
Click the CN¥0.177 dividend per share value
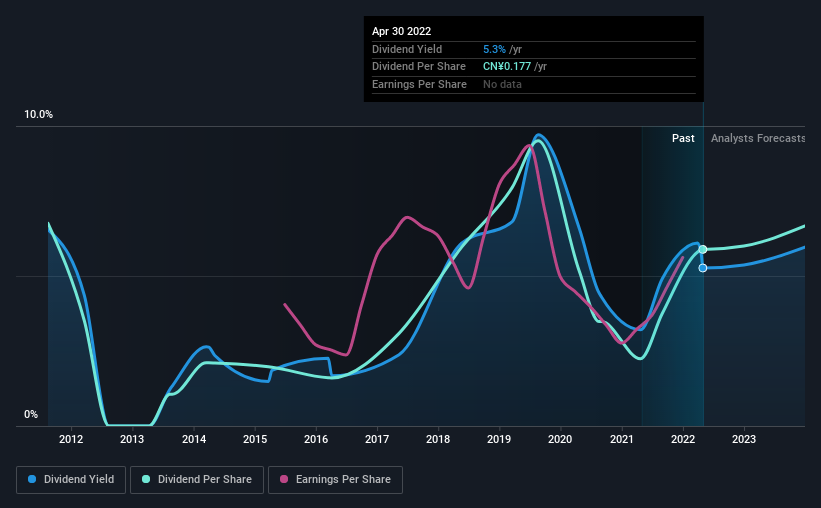click(x=507, y=67)
